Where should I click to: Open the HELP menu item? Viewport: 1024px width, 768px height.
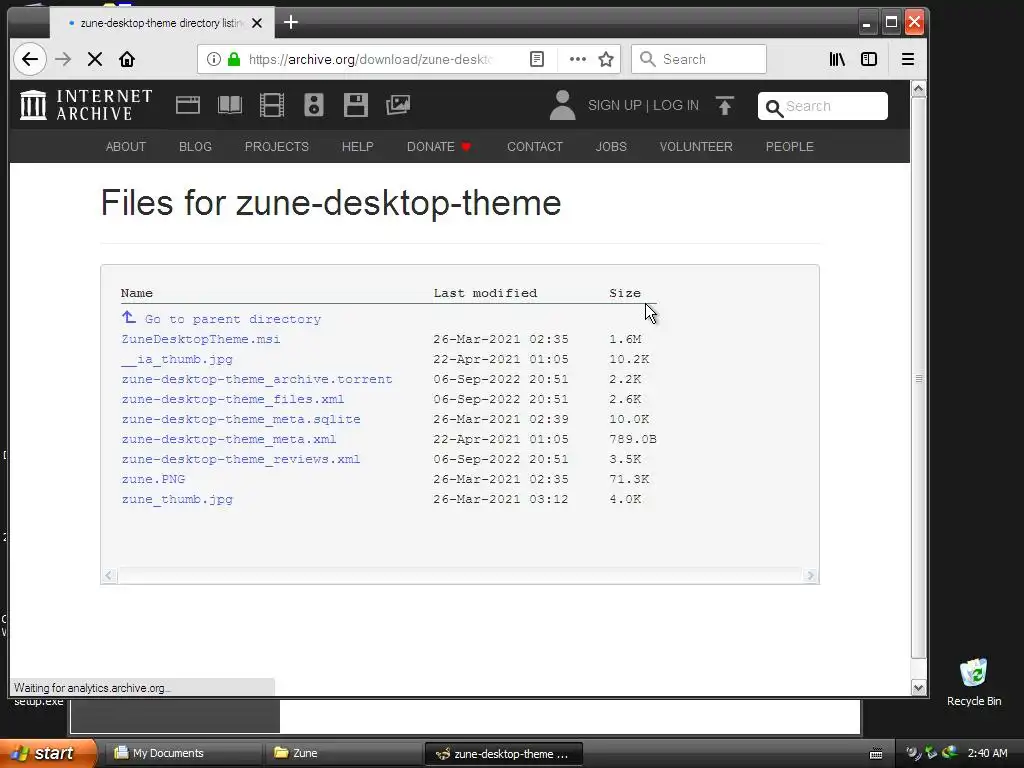coord(358,146)
